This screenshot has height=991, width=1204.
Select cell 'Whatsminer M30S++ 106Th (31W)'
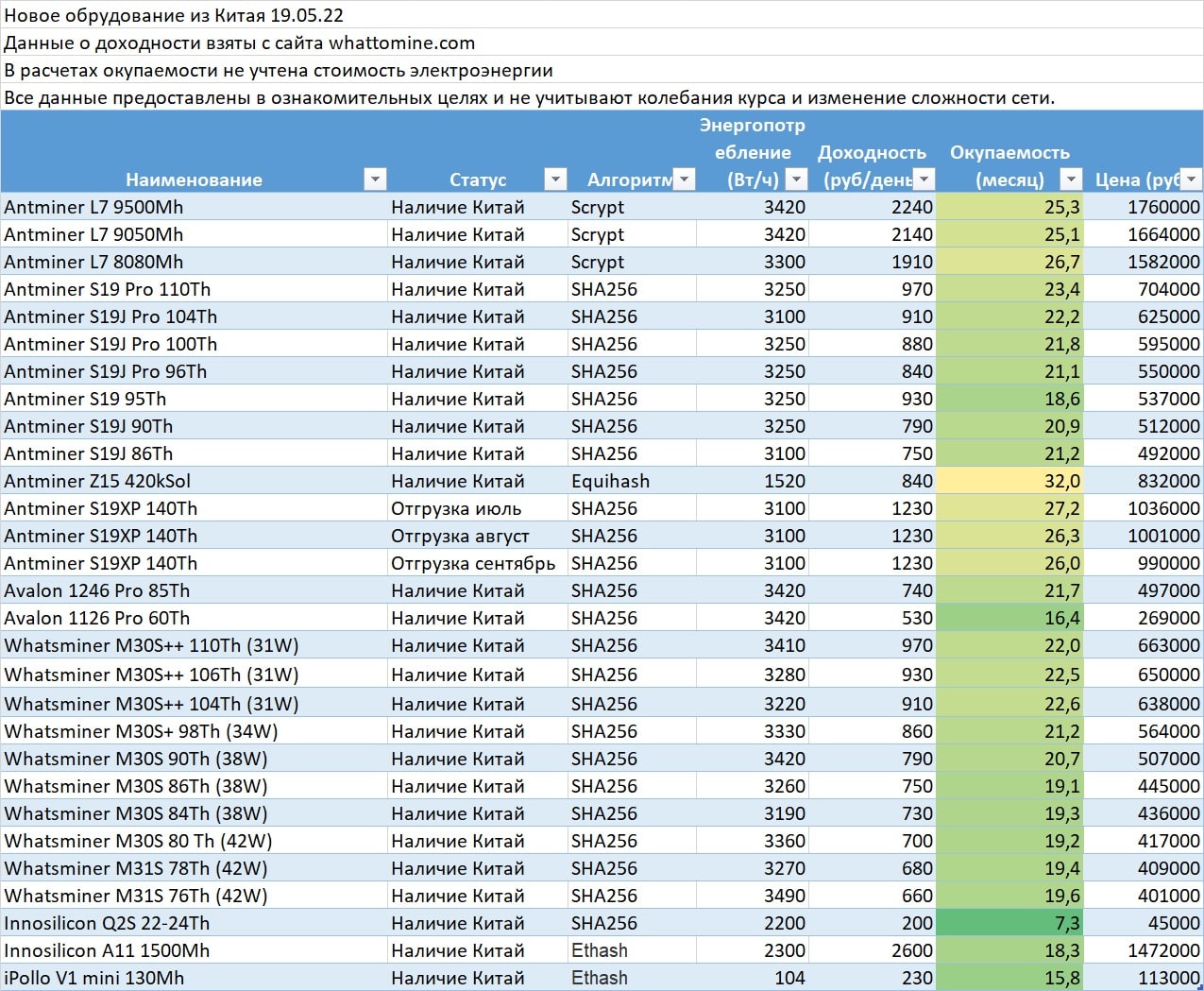tap(194, 675)
